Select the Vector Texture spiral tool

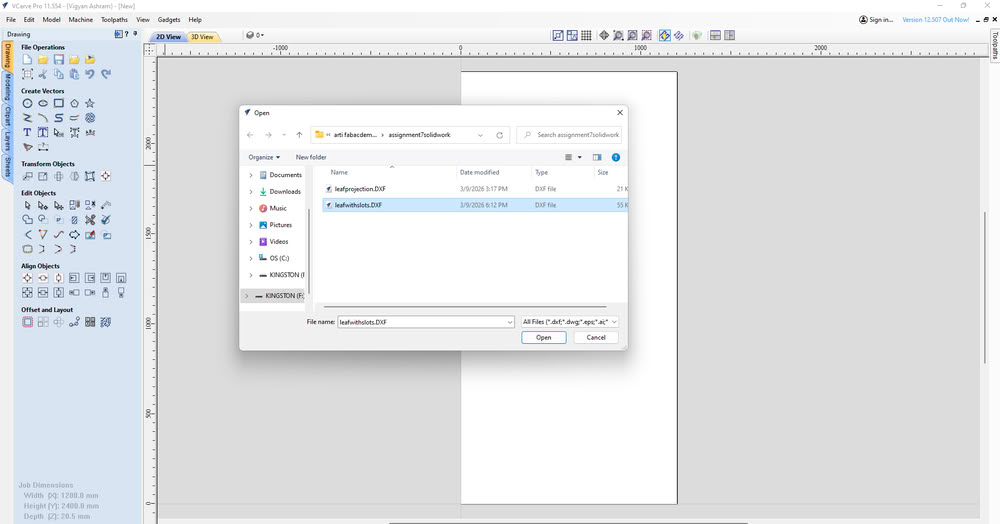point(90,118)
